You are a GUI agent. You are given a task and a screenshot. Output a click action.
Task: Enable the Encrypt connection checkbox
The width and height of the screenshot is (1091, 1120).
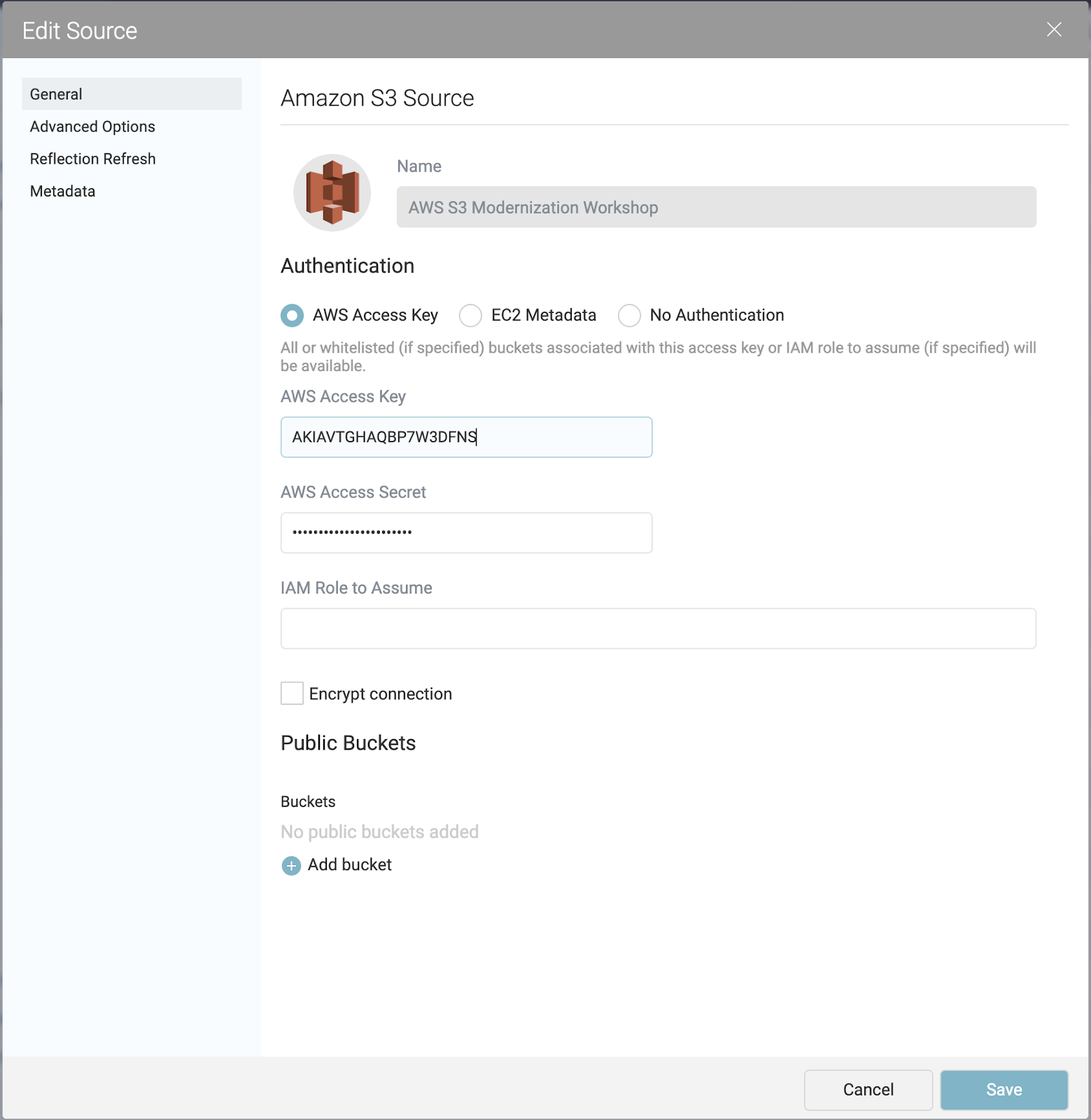[x=292, y=694]
